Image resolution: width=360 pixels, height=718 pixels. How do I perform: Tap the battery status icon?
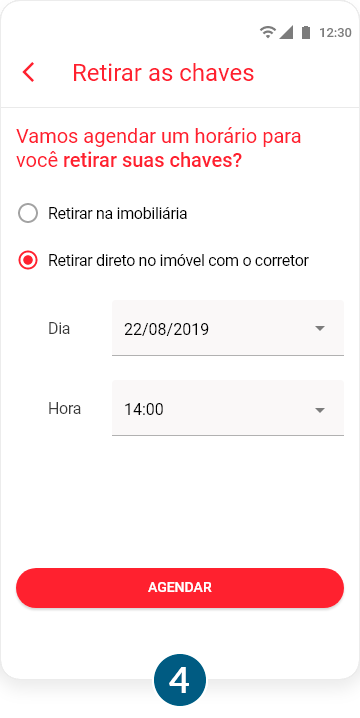tap(305, 32)
